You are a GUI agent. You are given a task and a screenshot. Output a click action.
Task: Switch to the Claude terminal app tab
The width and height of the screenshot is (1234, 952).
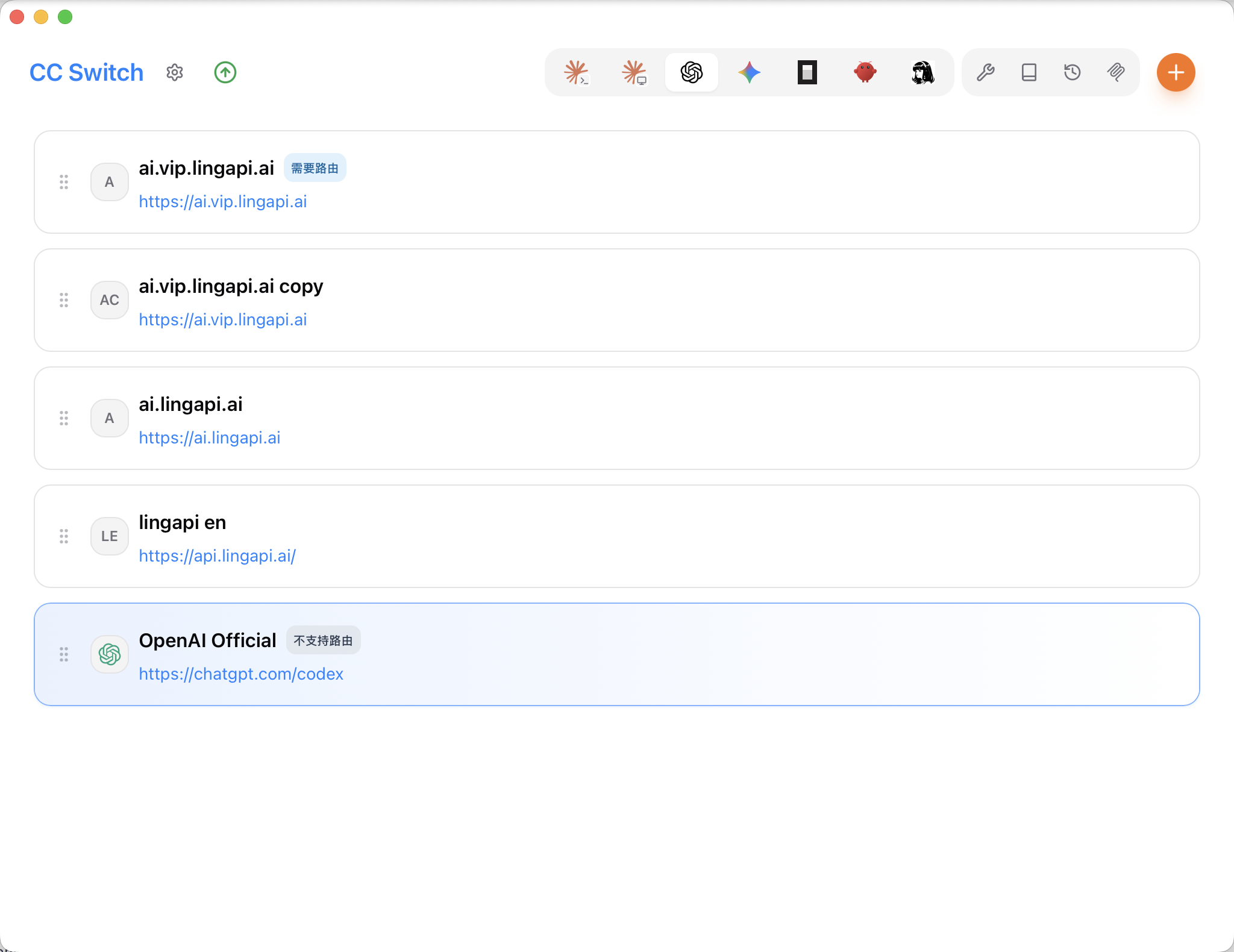click(576, 72)
